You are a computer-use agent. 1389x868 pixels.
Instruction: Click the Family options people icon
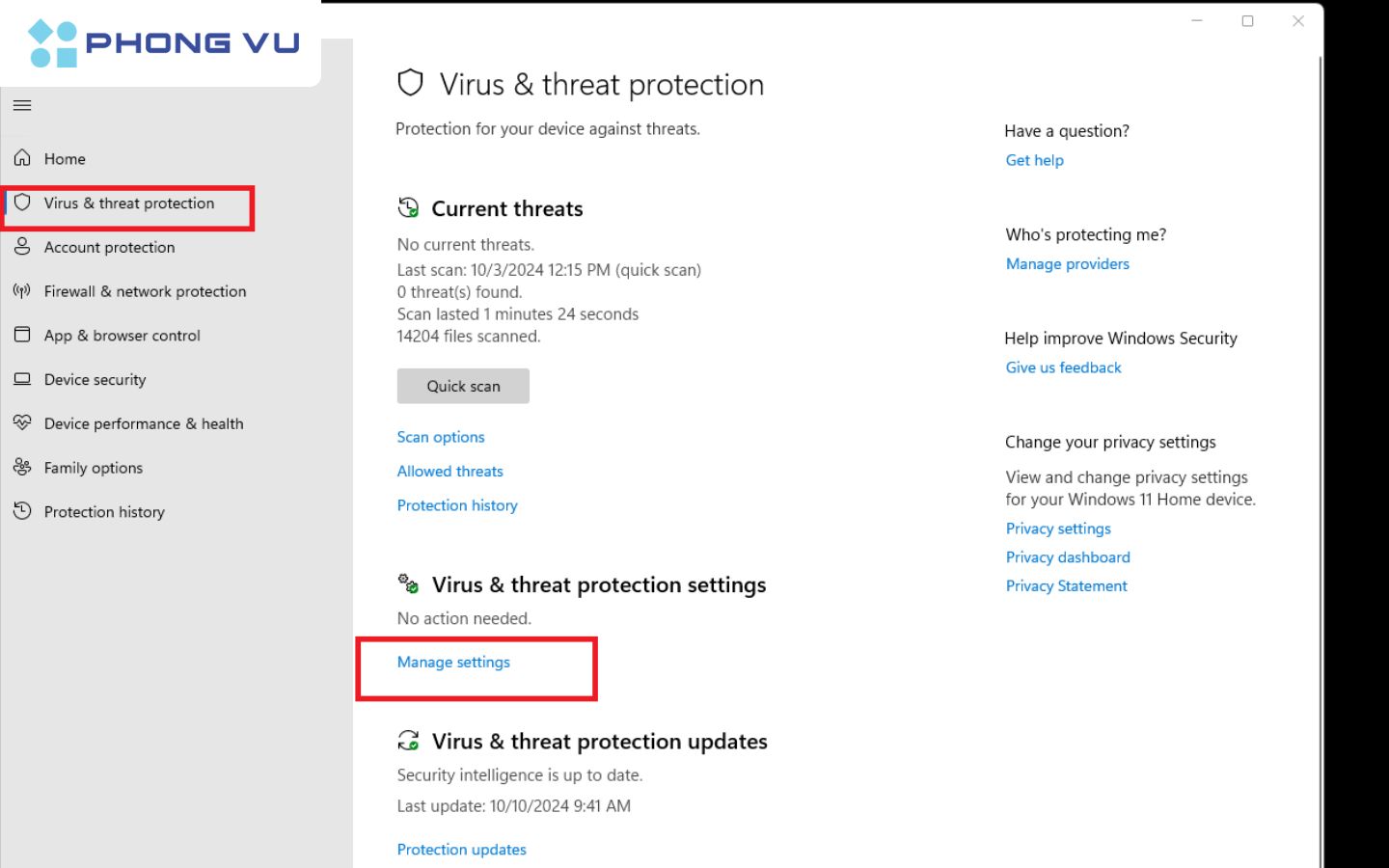click(x=22, y=468)
